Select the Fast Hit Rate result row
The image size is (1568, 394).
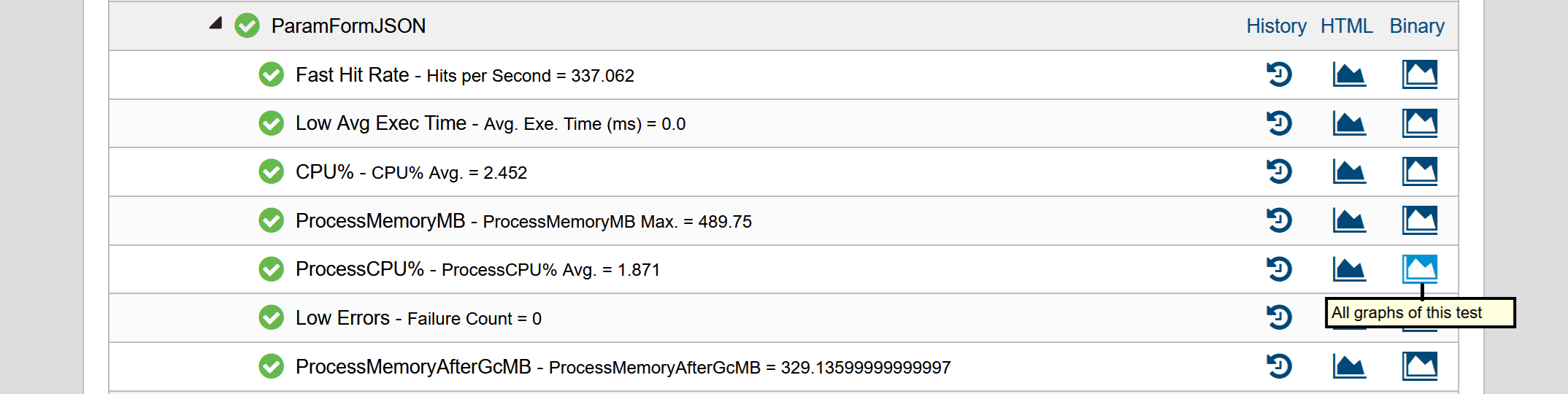[783, 74]
